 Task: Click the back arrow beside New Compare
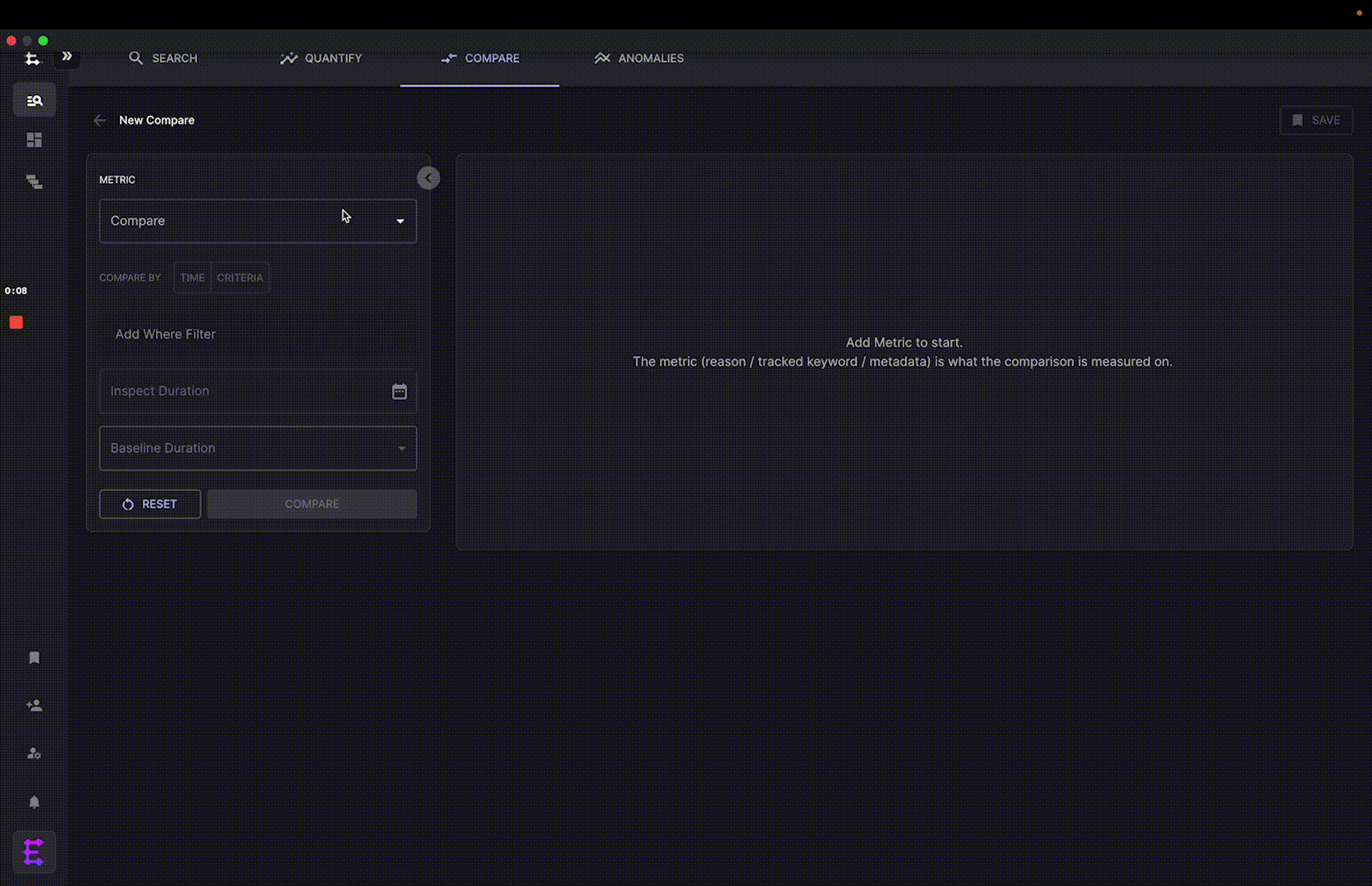point(99,121)
